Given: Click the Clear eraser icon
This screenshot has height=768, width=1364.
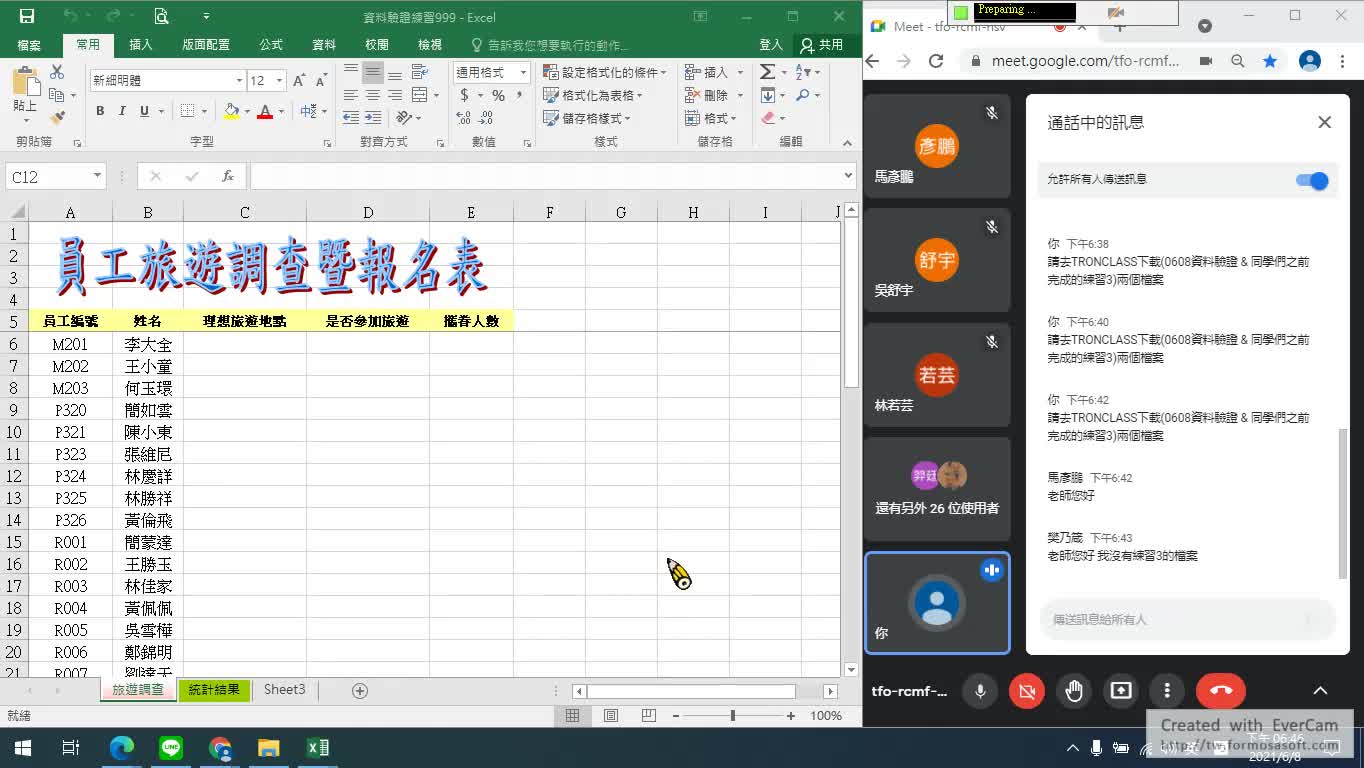Looking at the screenshot, I should click(767, 118).
